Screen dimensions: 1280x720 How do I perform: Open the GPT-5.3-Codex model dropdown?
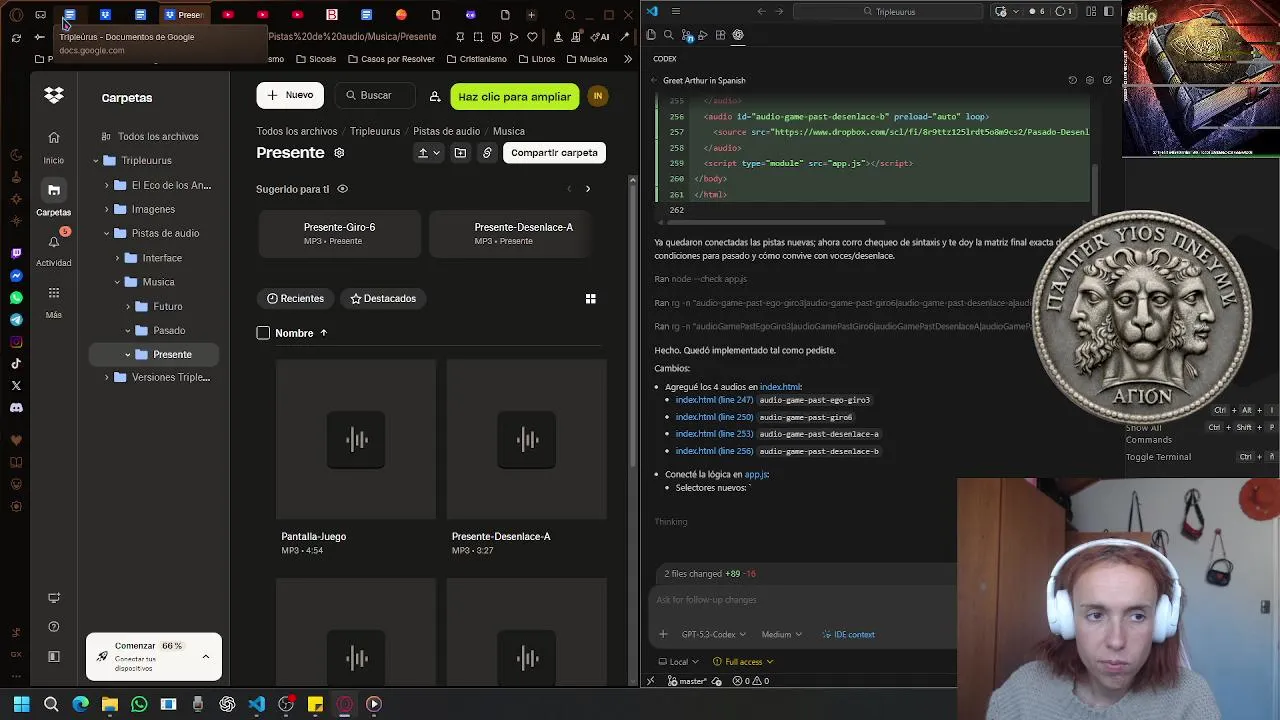click(713, 634)
